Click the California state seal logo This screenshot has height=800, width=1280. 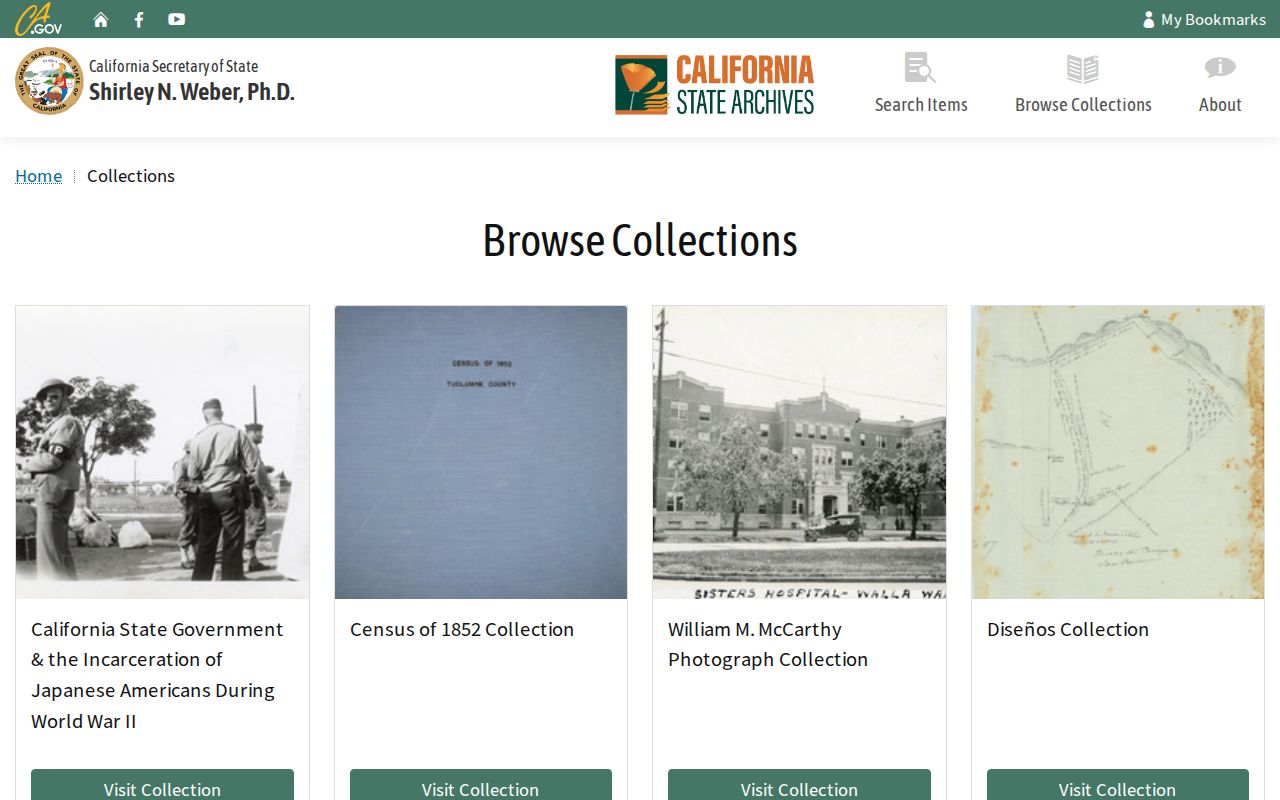49,81
